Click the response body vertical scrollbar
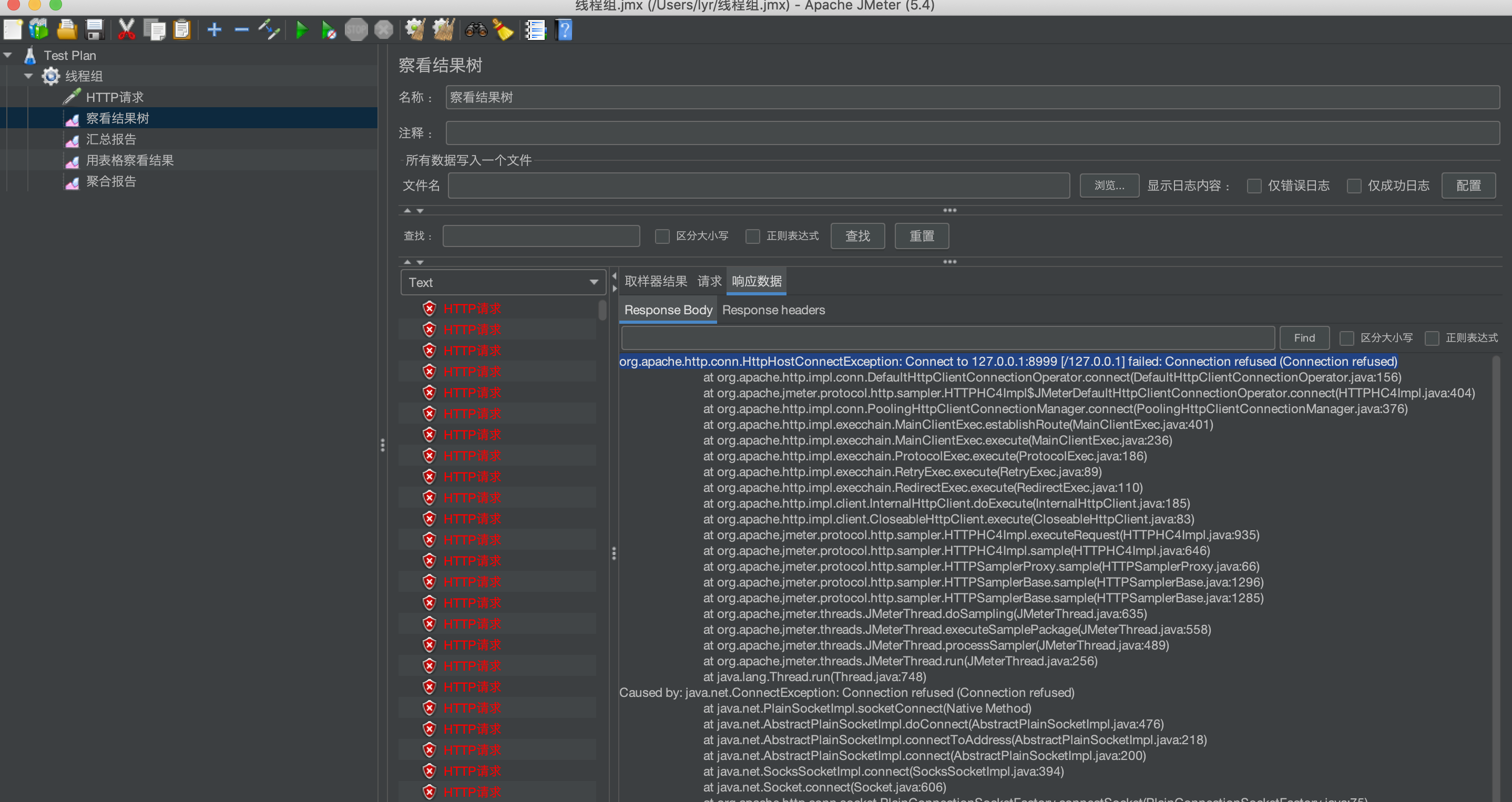This screenshot has height=802, width=1512. point(1496,578)
